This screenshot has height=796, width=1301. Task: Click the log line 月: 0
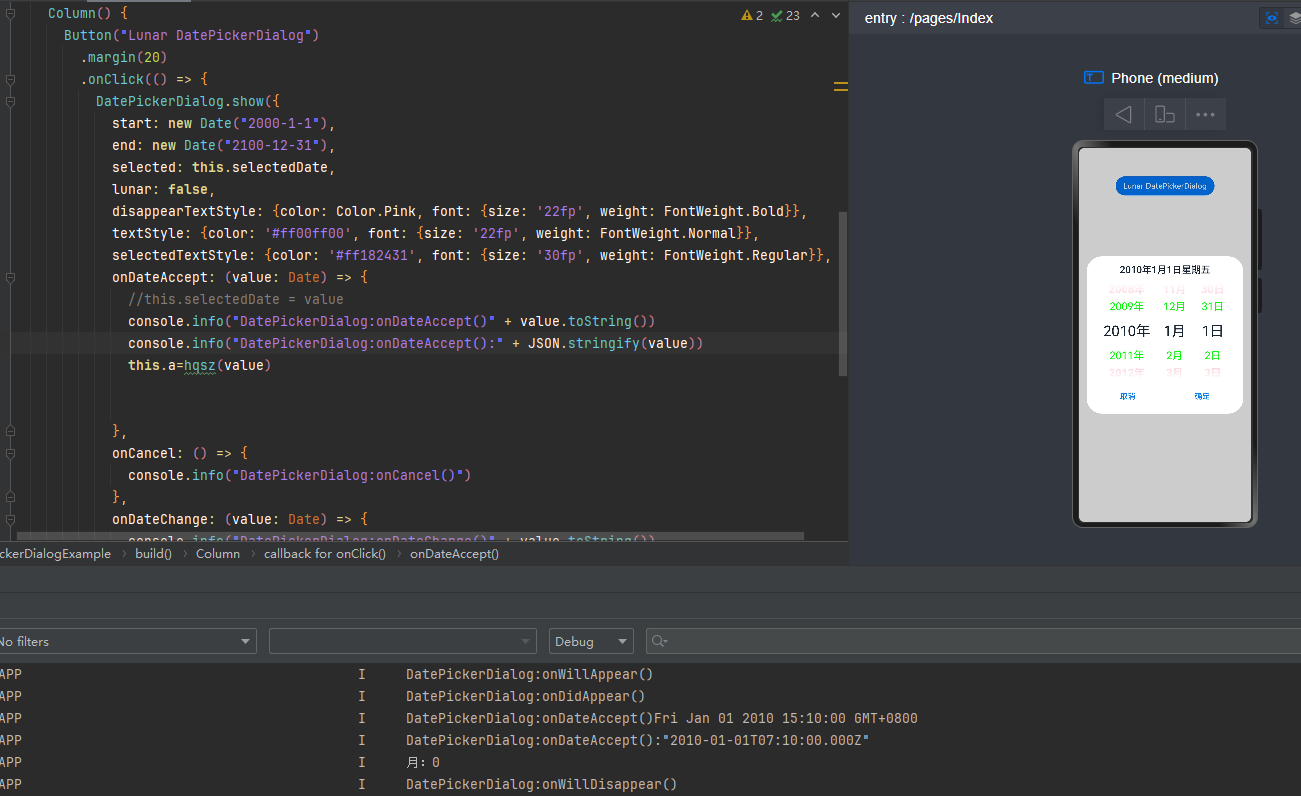click(x=422, y=762)
